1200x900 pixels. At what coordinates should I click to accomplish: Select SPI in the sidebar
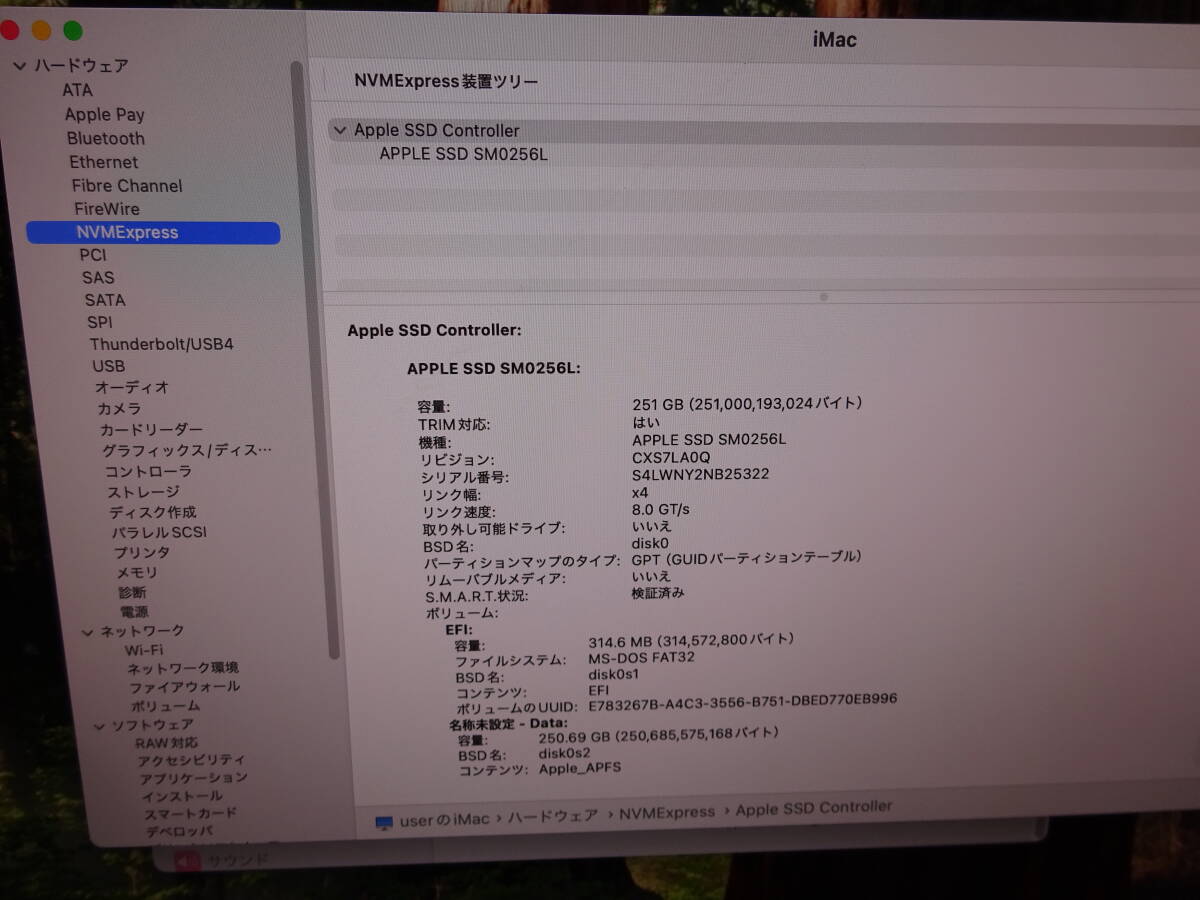point(99,322)
